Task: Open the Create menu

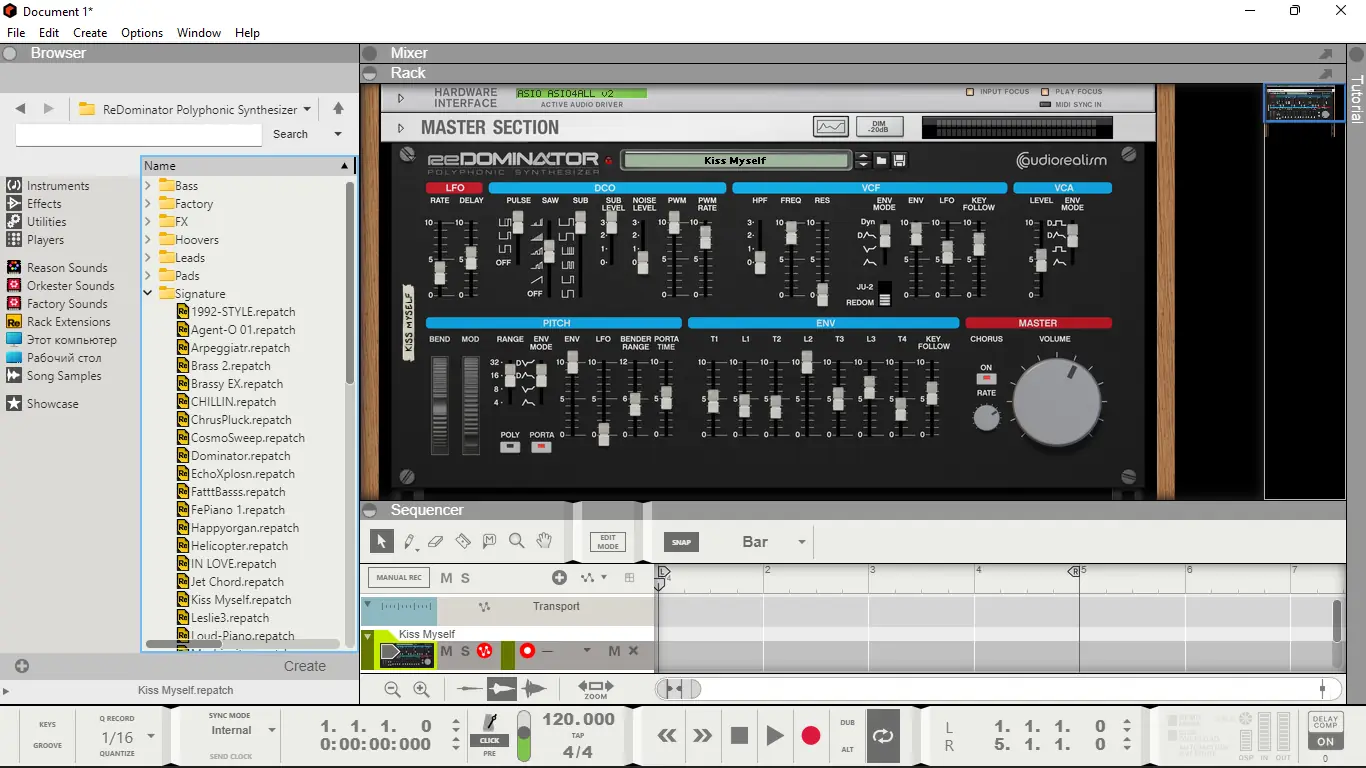Action: [x=90, y=32]
